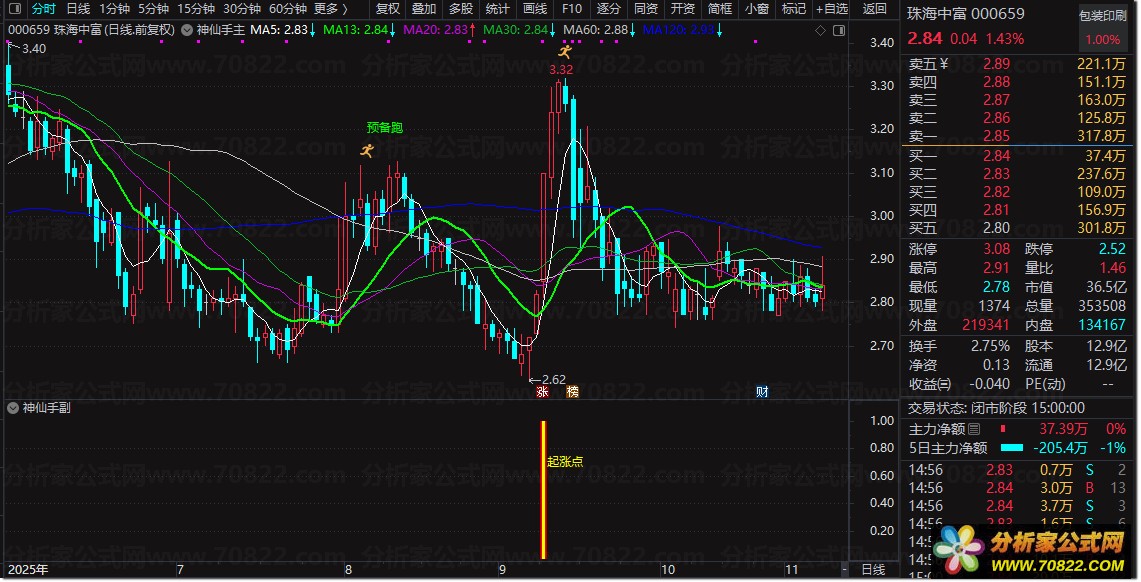1141x582 pixels.
Task: Click the MA30: 2.84 label
Action: pos(520,30)
